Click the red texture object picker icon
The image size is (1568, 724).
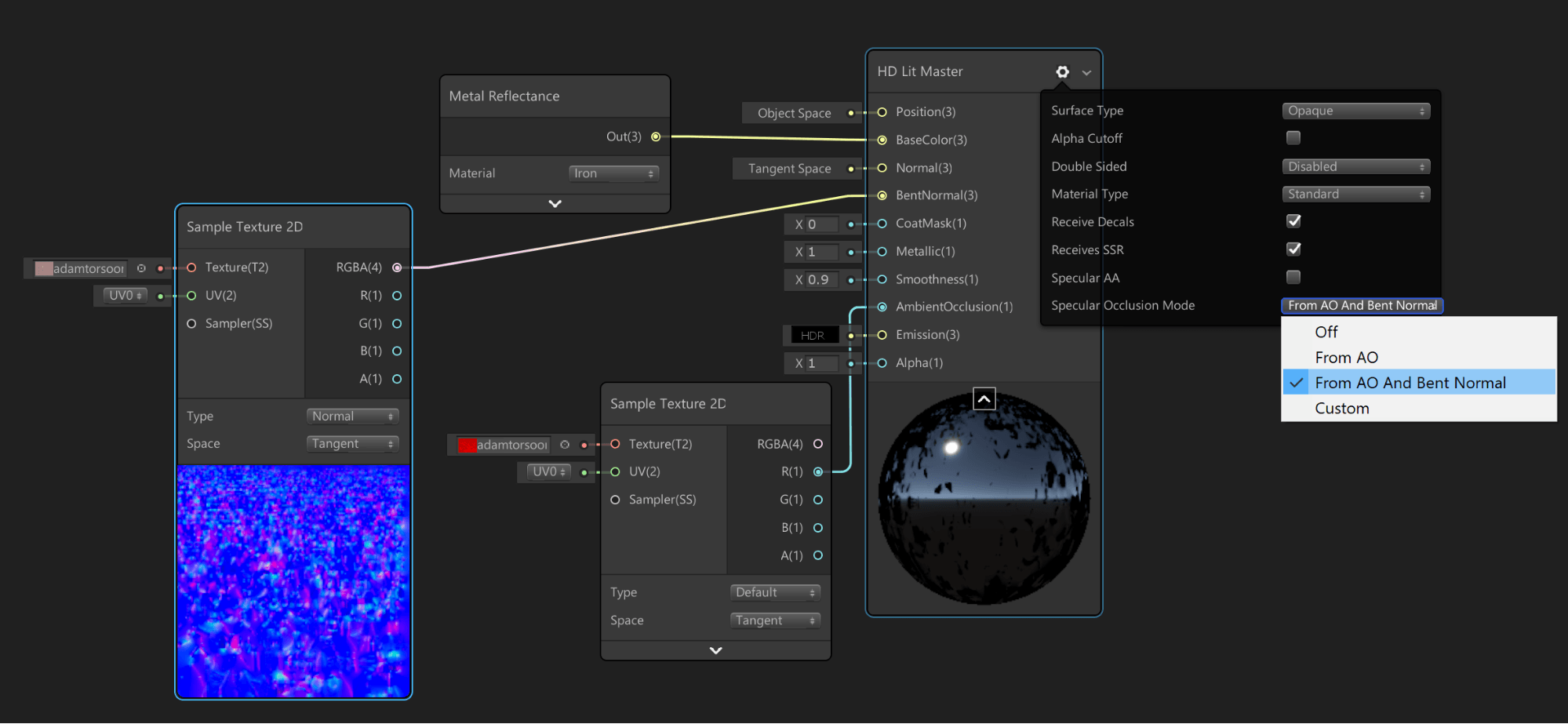click(x=565, y=445)
